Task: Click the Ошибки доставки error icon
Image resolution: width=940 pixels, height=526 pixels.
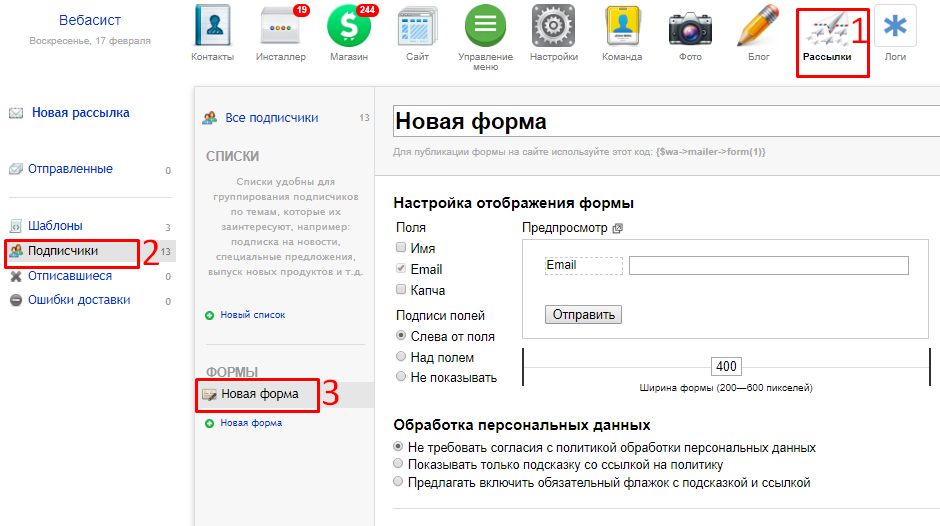Action: point(16,300)
